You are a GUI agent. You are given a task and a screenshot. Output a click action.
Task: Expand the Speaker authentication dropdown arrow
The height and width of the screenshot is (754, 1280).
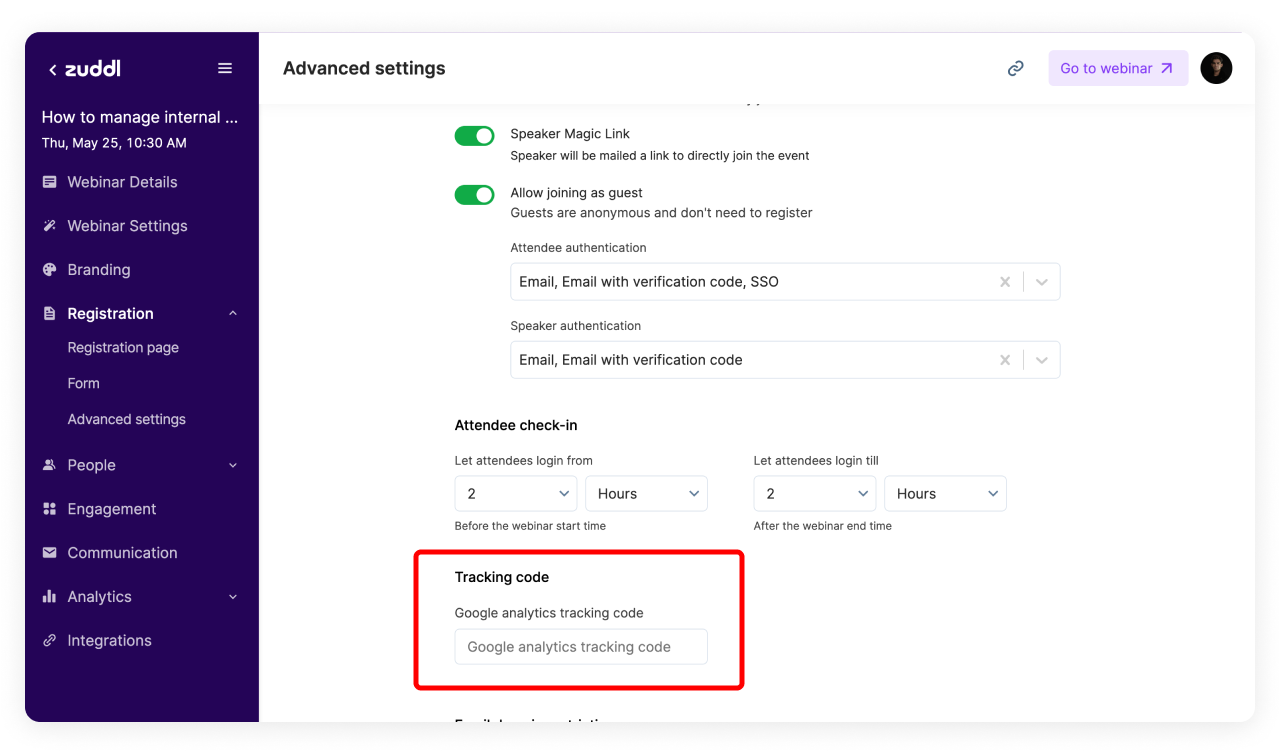[x=1042, y=360]
